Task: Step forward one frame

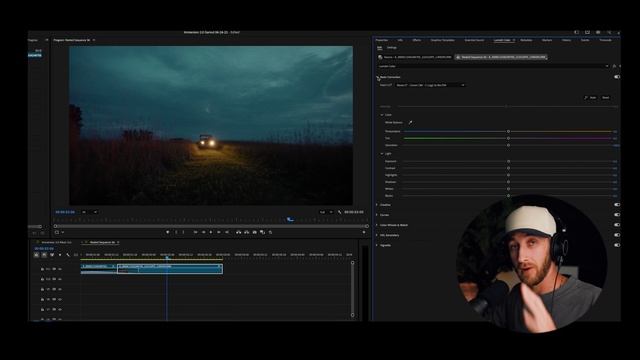Action: (219, 232)
